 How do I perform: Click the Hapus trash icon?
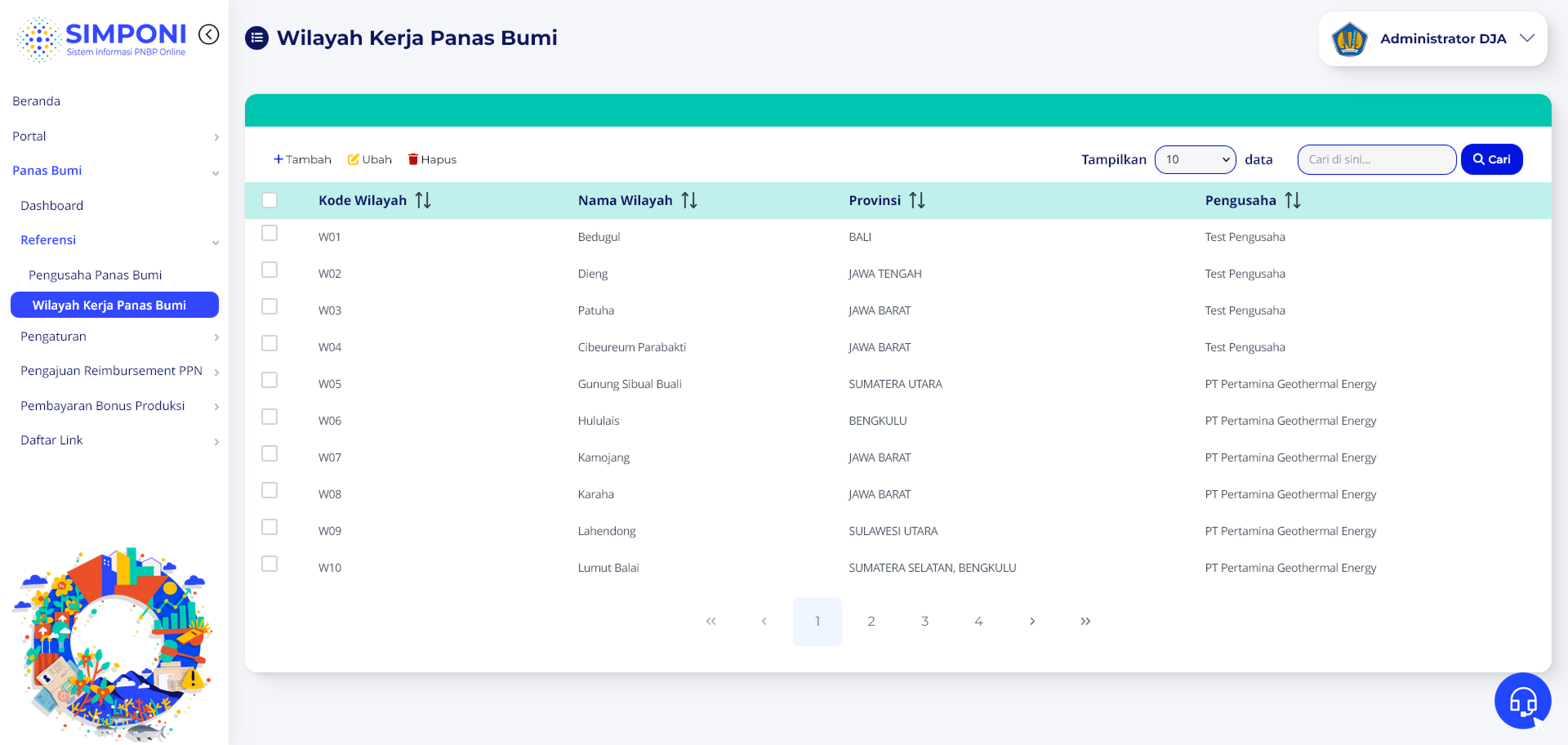coord(413,159)
